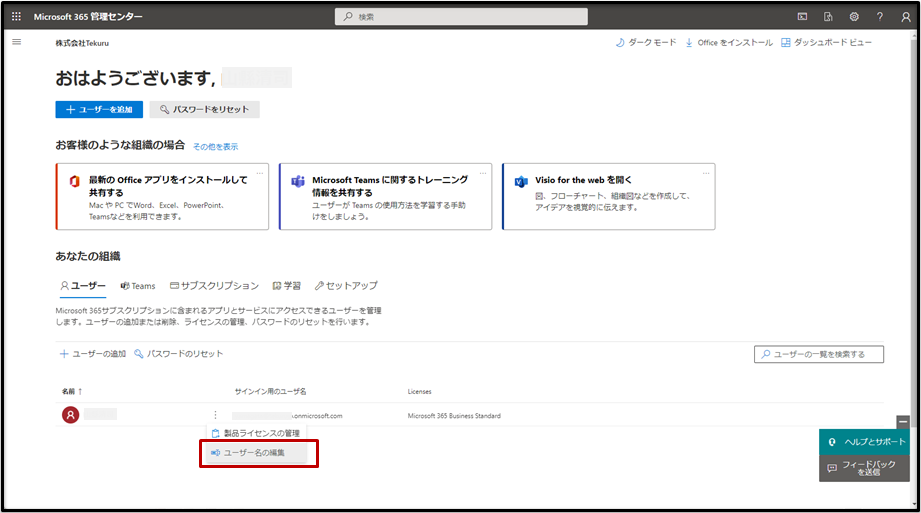Click the vertical ellipsis on the user row
Viewport: 921px width, 513px height.
point(216,415)
